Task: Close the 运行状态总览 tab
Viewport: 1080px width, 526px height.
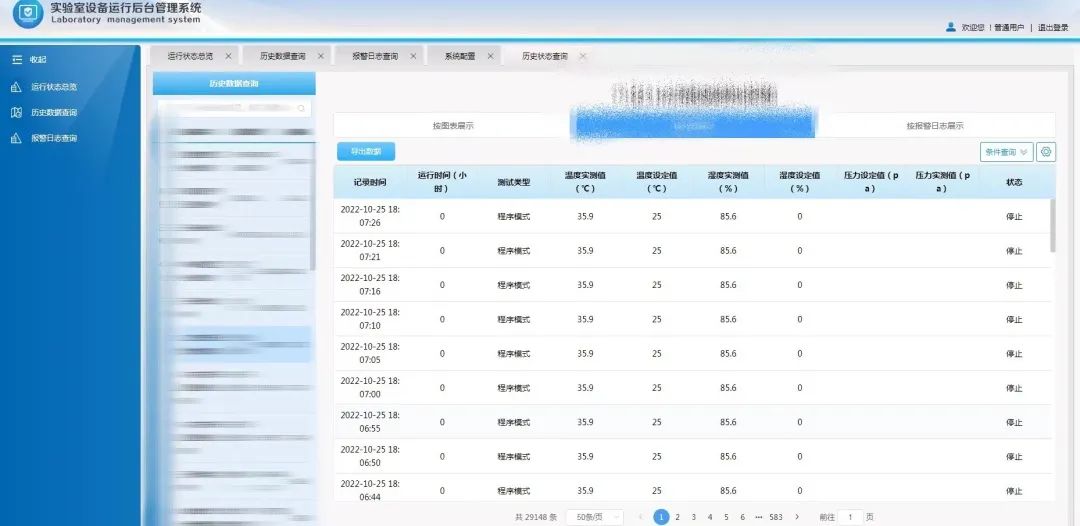Action: pyautogui.click(x=228, y=56)
